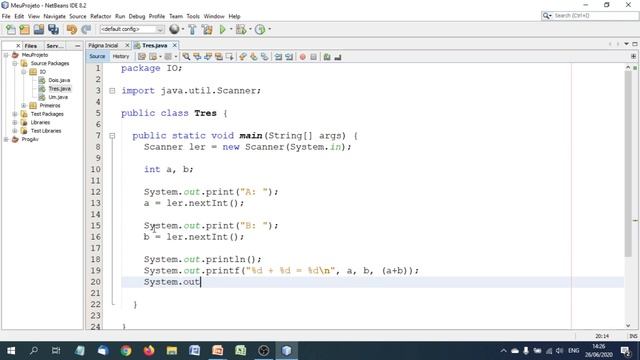
Task: Open the File menu
Action: (x=6, y=16)
